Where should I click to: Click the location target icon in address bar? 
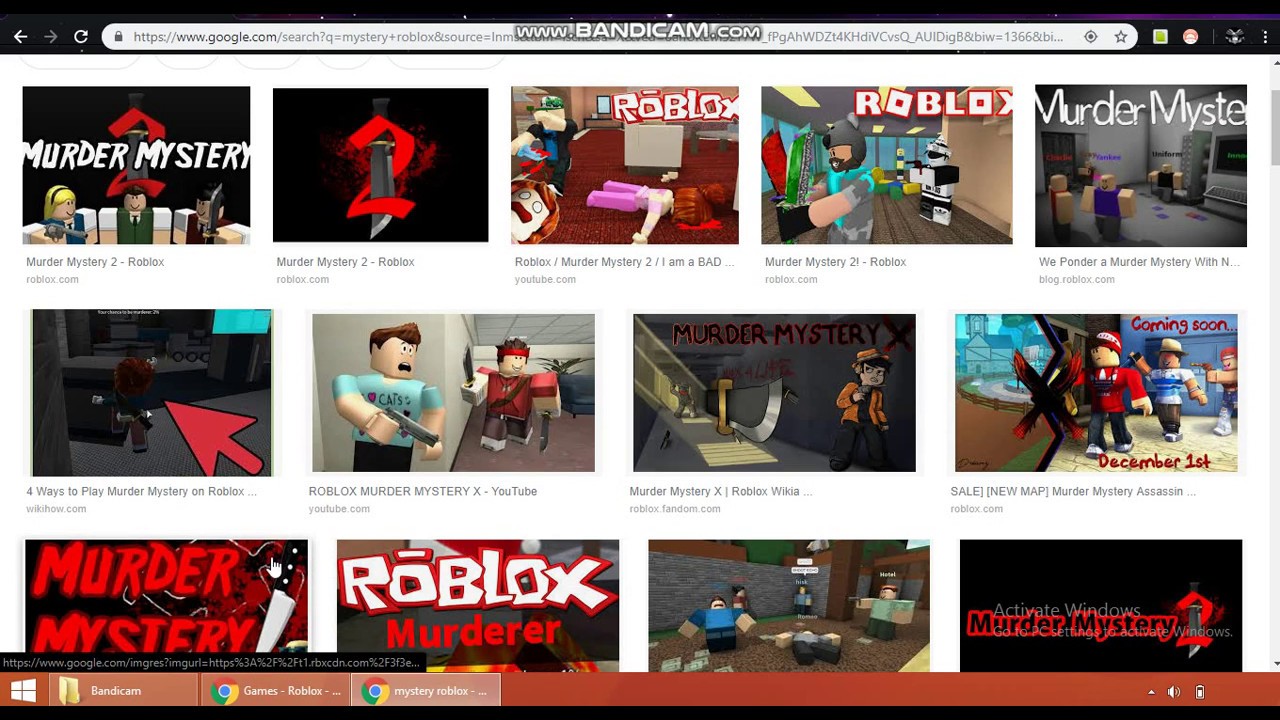pos(1091,37)
